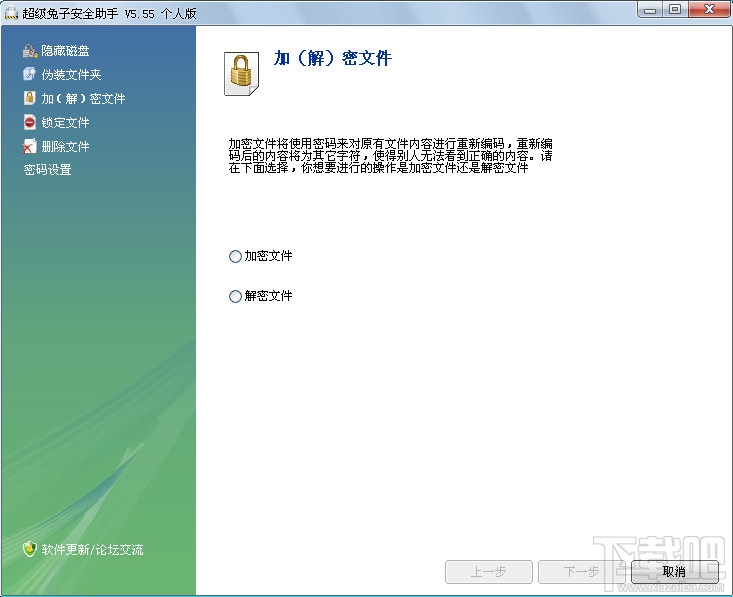Close the 超级兔子安全助手 window
Viewport: 733px width, 597px height.
click(709, 9)
